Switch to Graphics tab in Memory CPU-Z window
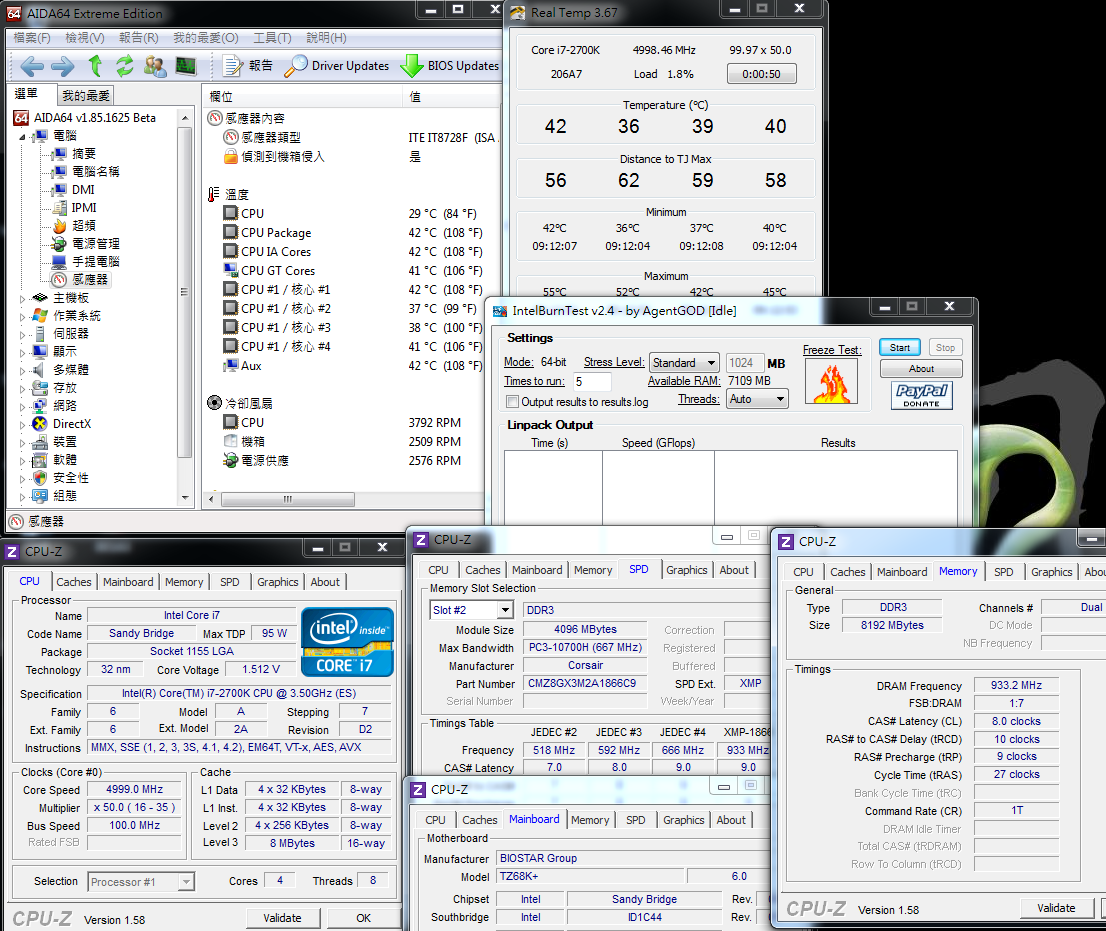Screen dimensions: 1106x931 (x=1051, y=572)
